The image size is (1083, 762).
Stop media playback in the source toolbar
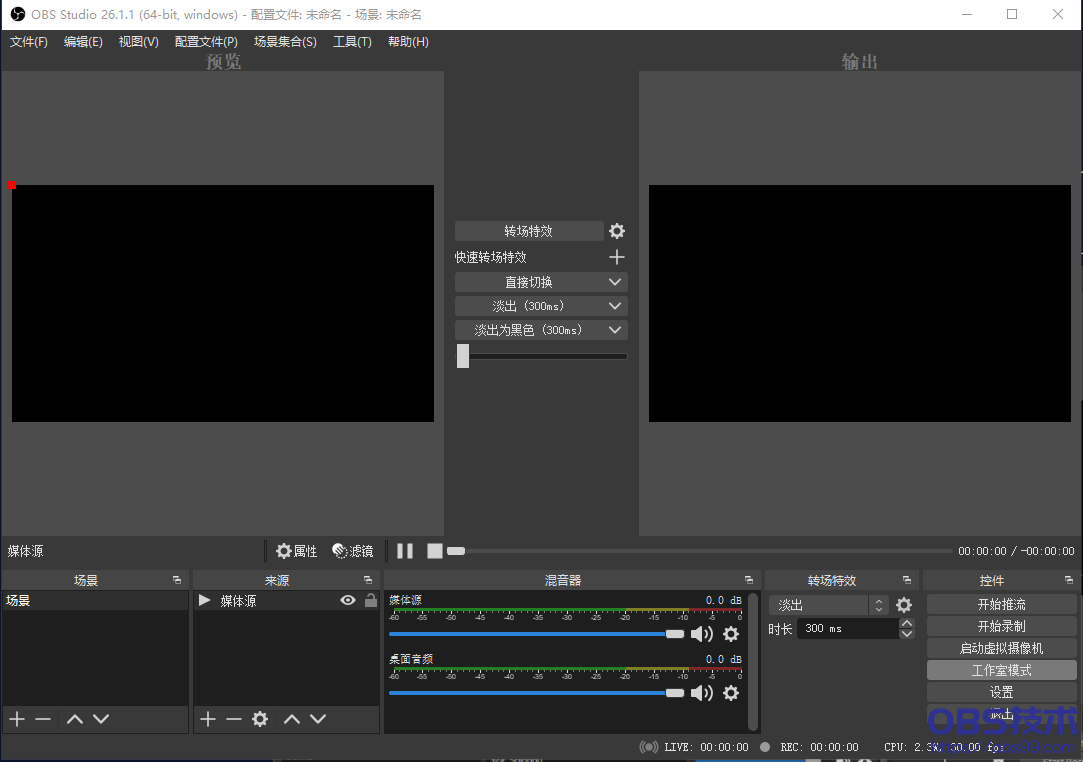click(x=434, y=551)
